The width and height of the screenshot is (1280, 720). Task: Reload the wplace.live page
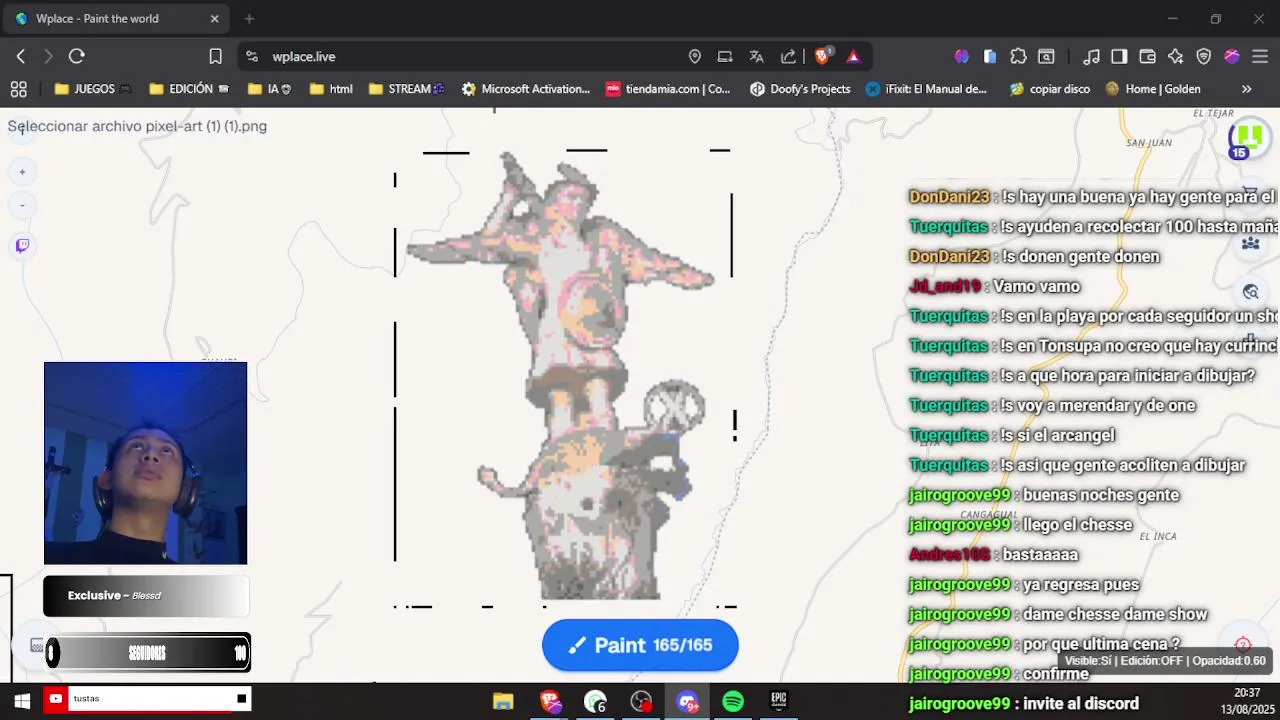(77, 57)
